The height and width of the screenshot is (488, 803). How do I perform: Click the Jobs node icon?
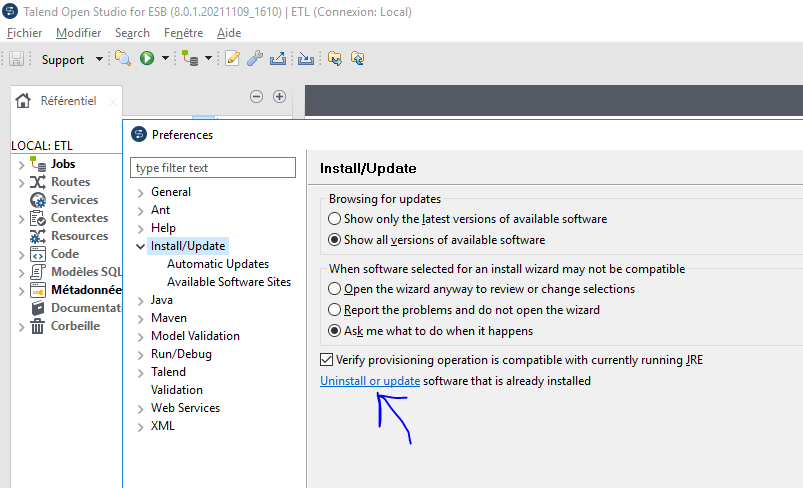click(x=38, y=164)
